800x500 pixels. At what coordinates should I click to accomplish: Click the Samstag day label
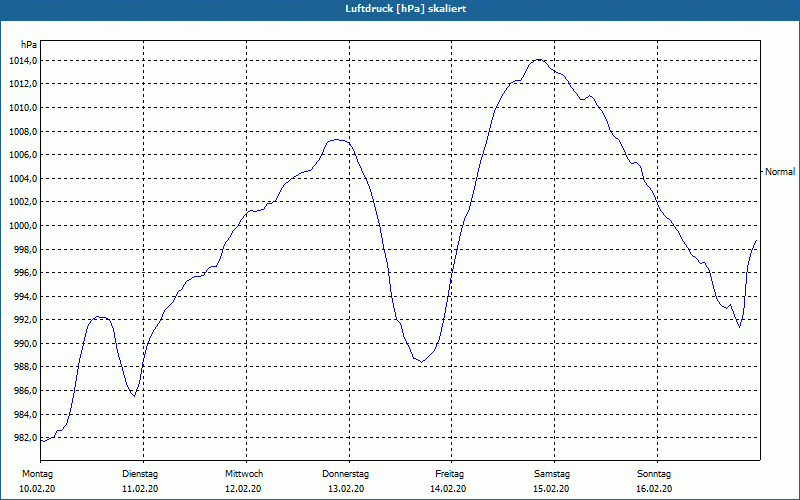click(552, 474)
